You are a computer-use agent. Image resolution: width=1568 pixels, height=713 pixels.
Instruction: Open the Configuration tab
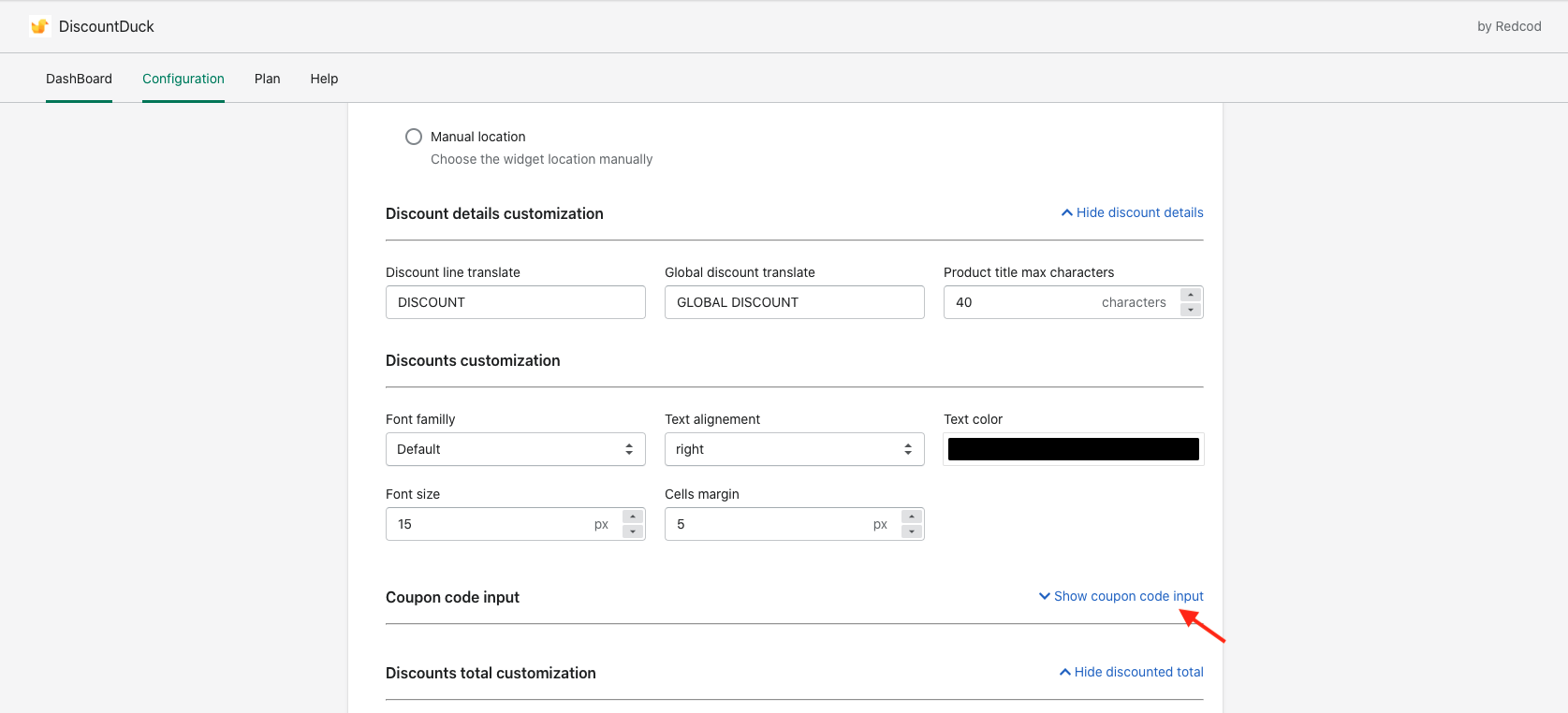183,79
